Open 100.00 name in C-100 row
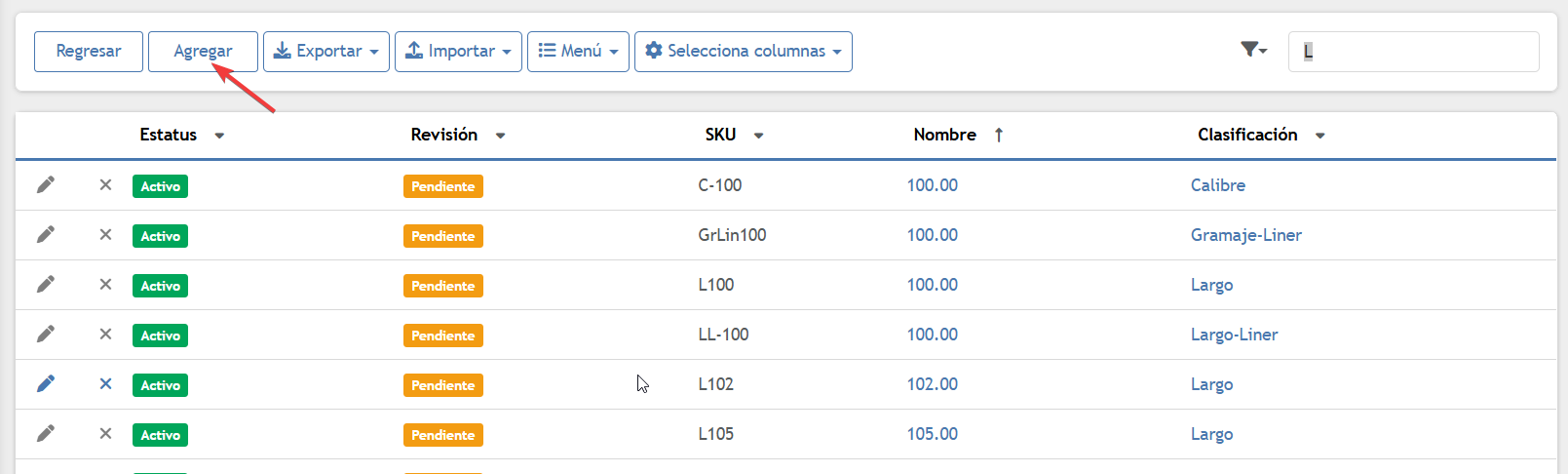The width and height of the screenshot is (1568, 474). [933, 185]
